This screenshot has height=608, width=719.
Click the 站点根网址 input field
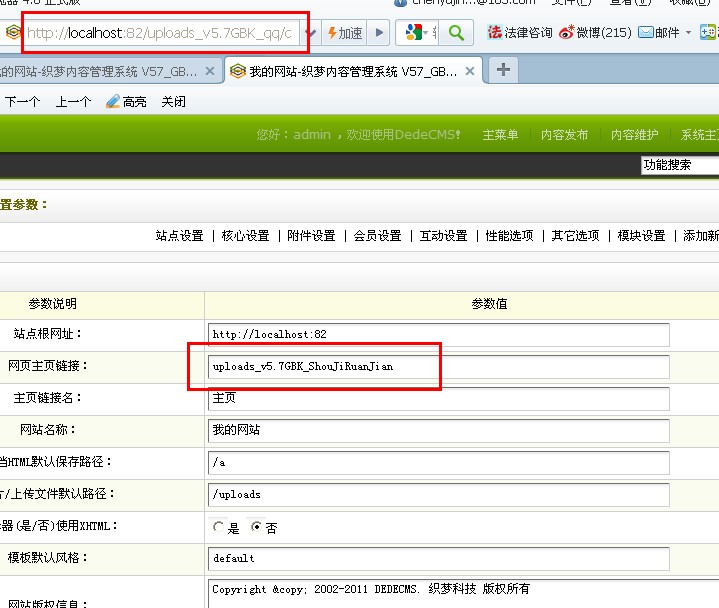click(x=438, y=335)
